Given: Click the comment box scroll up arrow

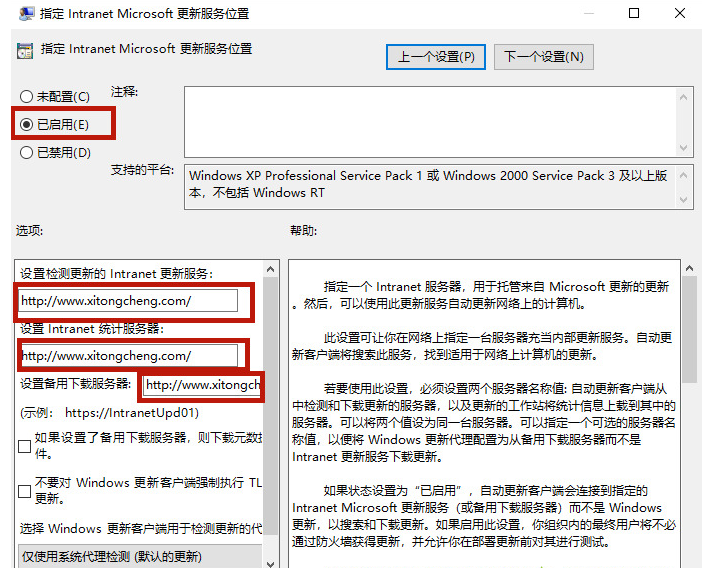Looking at the screenshot, I should 682,96.
